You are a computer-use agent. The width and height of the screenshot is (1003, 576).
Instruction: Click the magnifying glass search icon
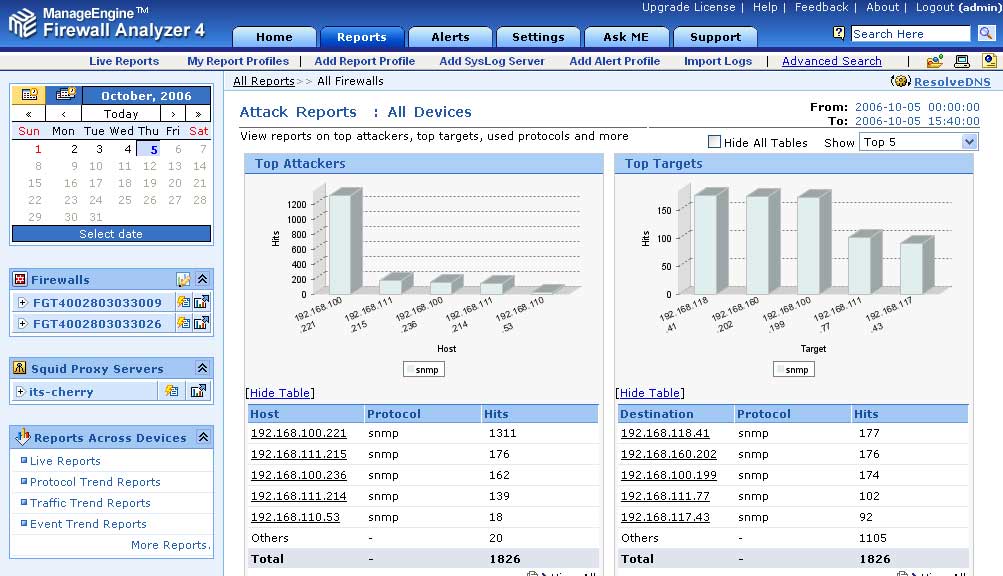click(986, 34)
